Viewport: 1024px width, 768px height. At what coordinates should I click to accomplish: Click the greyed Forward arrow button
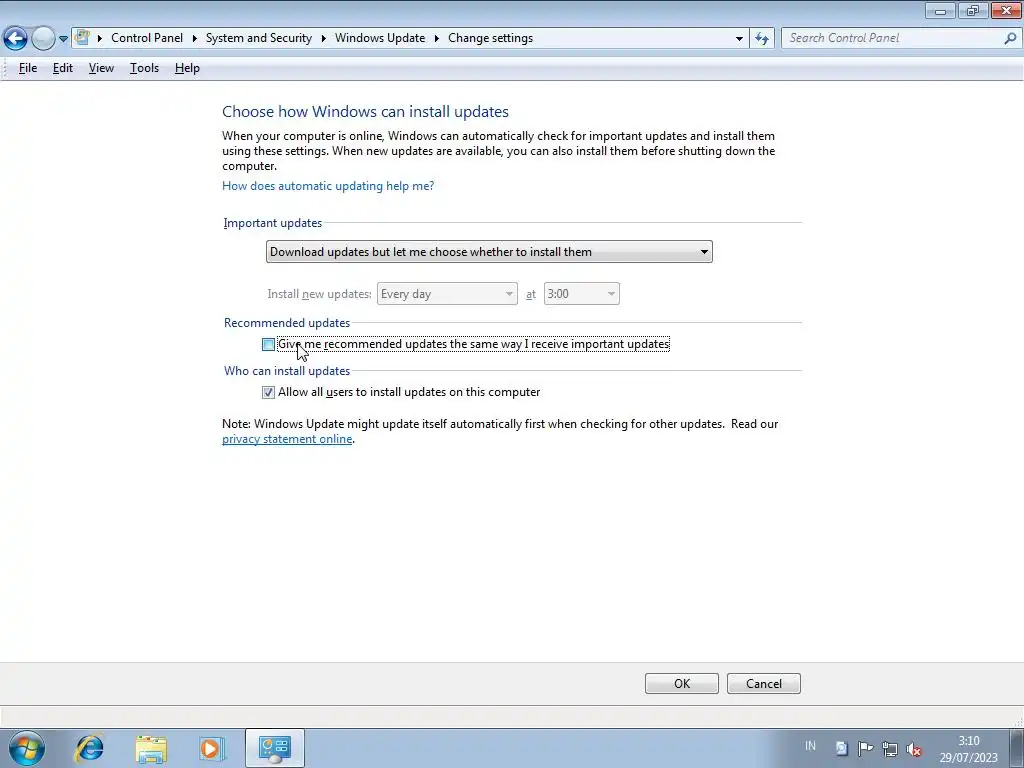(x=43, y=39)
